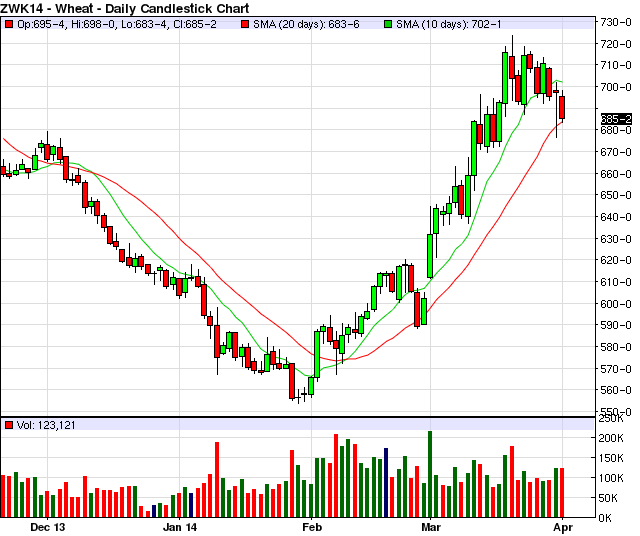Click the red SMA 20 days swatch
Viewport: 640px width, 536px height.
click(x=245, y=24)
